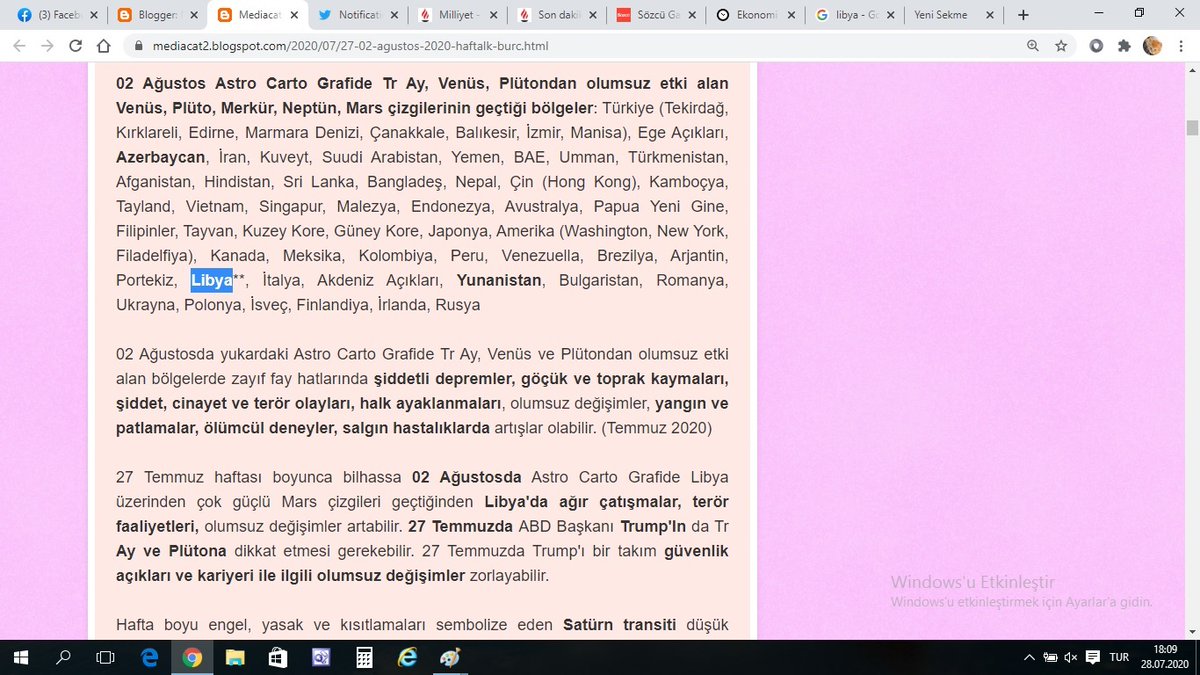Go forward to next page
This screenshot has height=675, width=1200.
48,46
